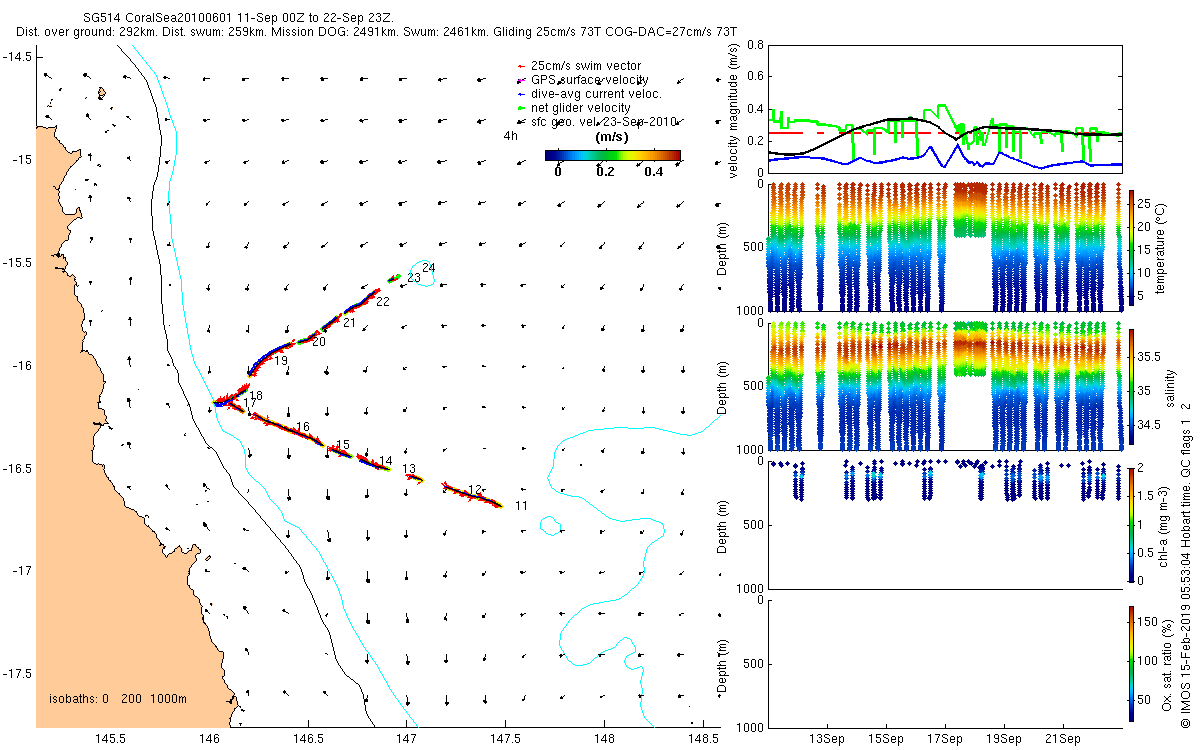Click latitude tick label '-17.5'
This screenshot has width=1200, height=750.
point(17,673)
